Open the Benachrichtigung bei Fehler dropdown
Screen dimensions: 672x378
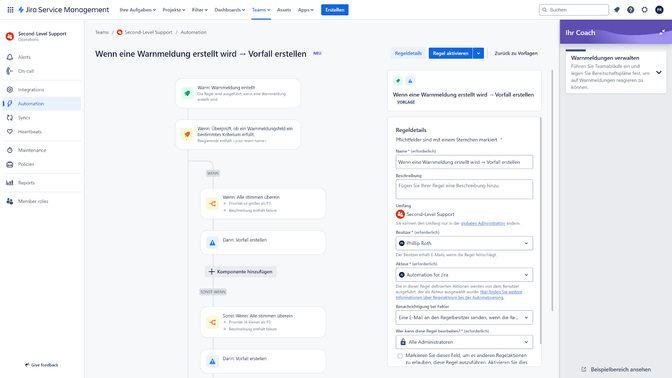tap(464, 318)
